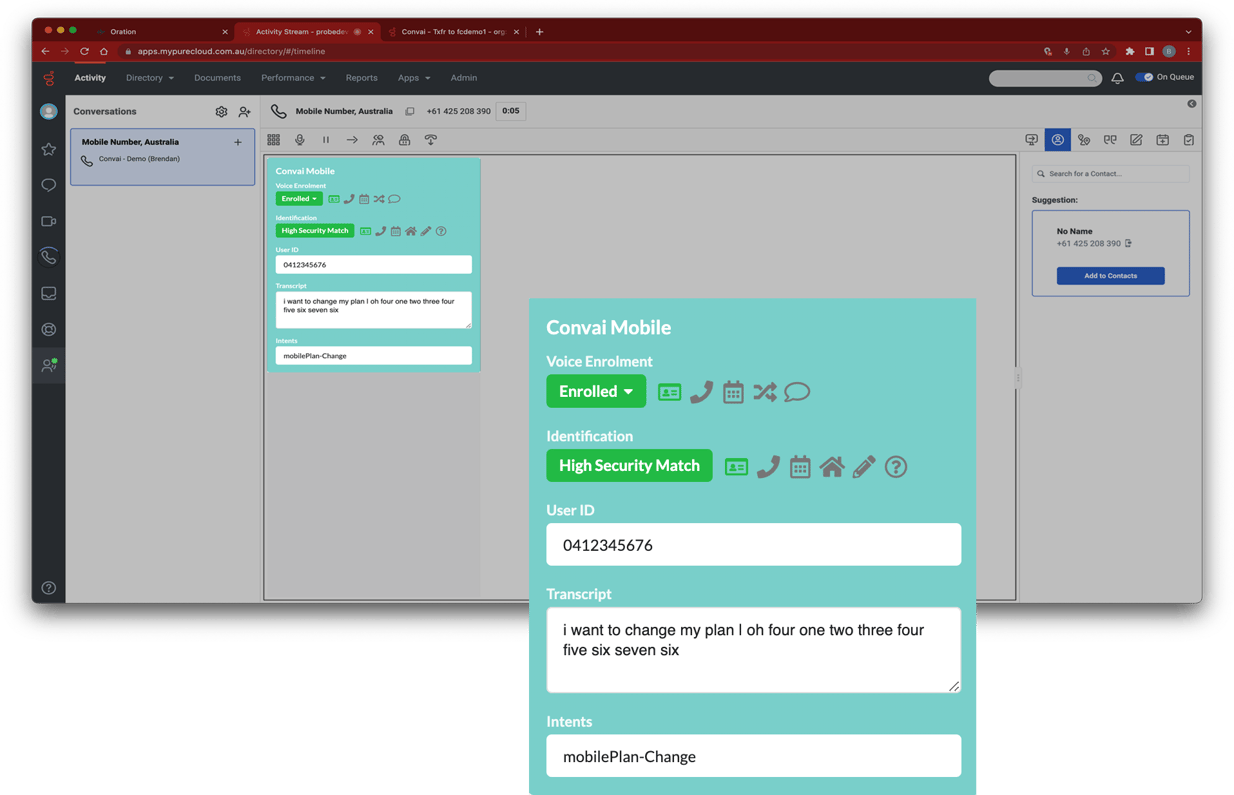Click the add-person icon beside Conversations

click(x=244, y=112)
